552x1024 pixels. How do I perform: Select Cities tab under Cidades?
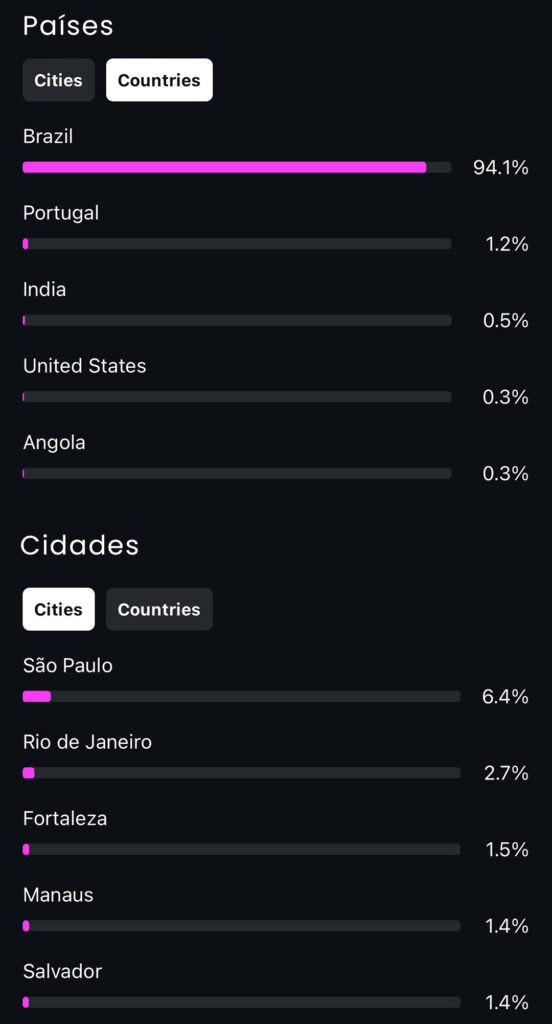click(x=59, y=609)
